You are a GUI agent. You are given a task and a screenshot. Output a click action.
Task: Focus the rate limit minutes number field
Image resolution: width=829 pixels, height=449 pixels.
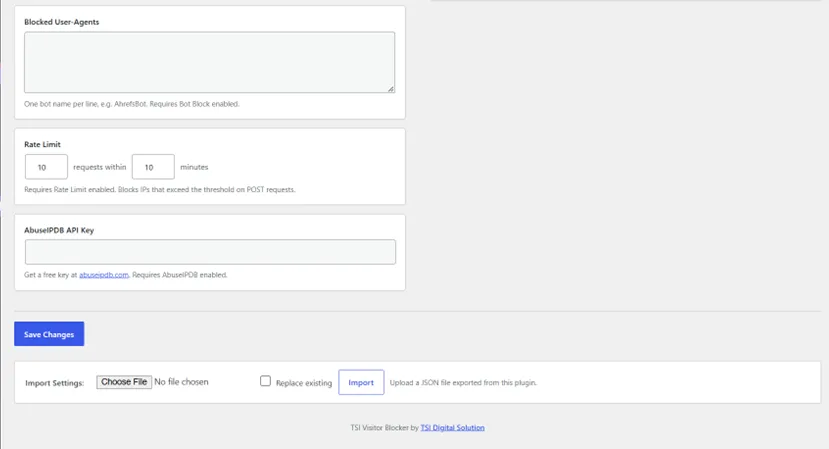[153, 167]
